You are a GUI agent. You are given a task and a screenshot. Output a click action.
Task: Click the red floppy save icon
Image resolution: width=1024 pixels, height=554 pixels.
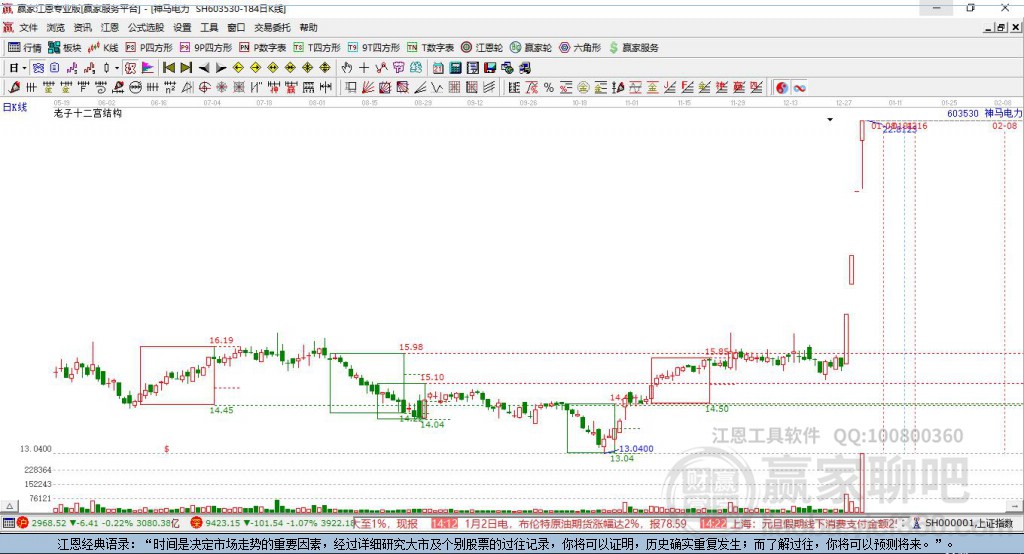pyautogui.click(x=490, y=68)
